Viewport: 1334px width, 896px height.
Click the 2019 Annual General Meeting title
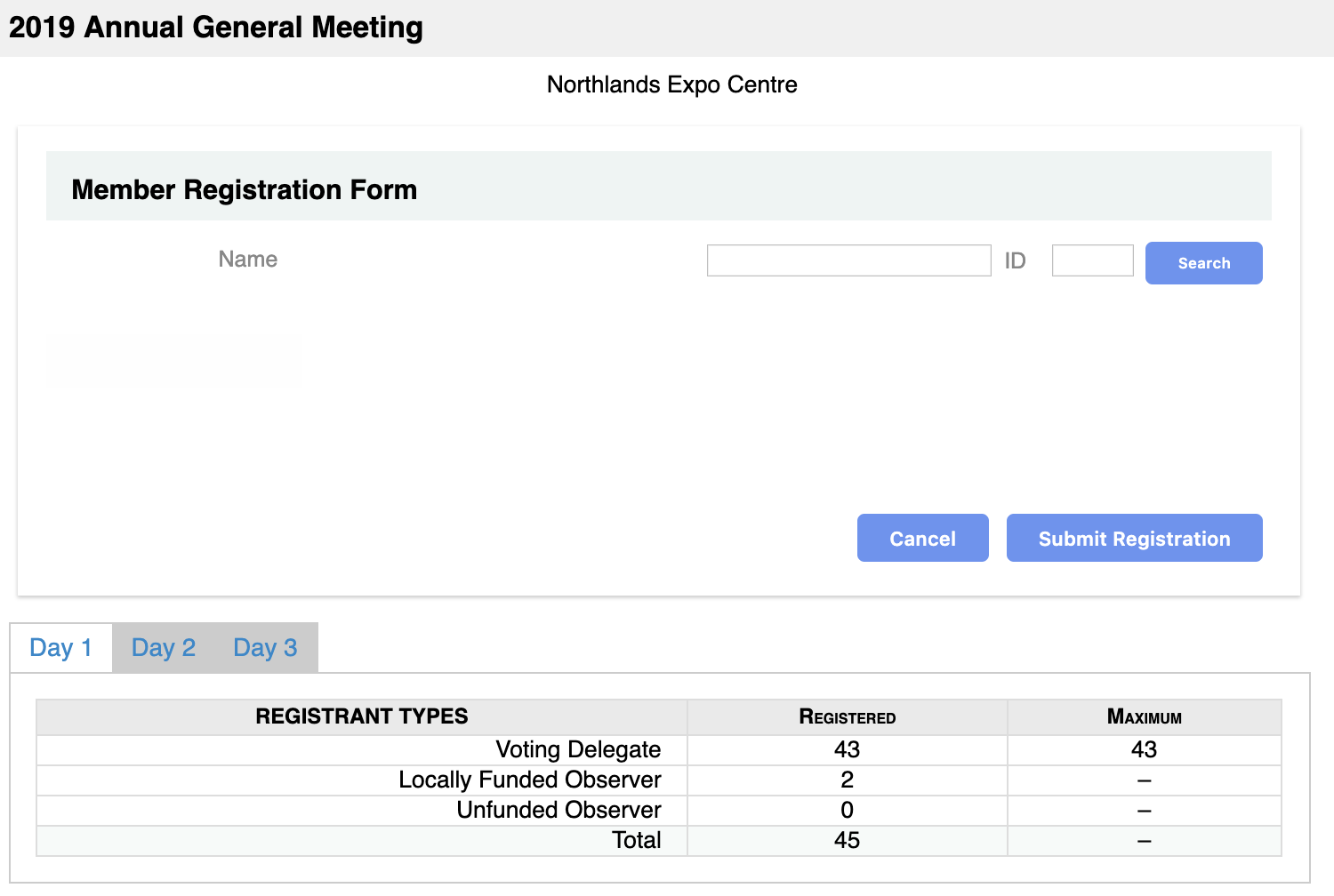[214, 28]
